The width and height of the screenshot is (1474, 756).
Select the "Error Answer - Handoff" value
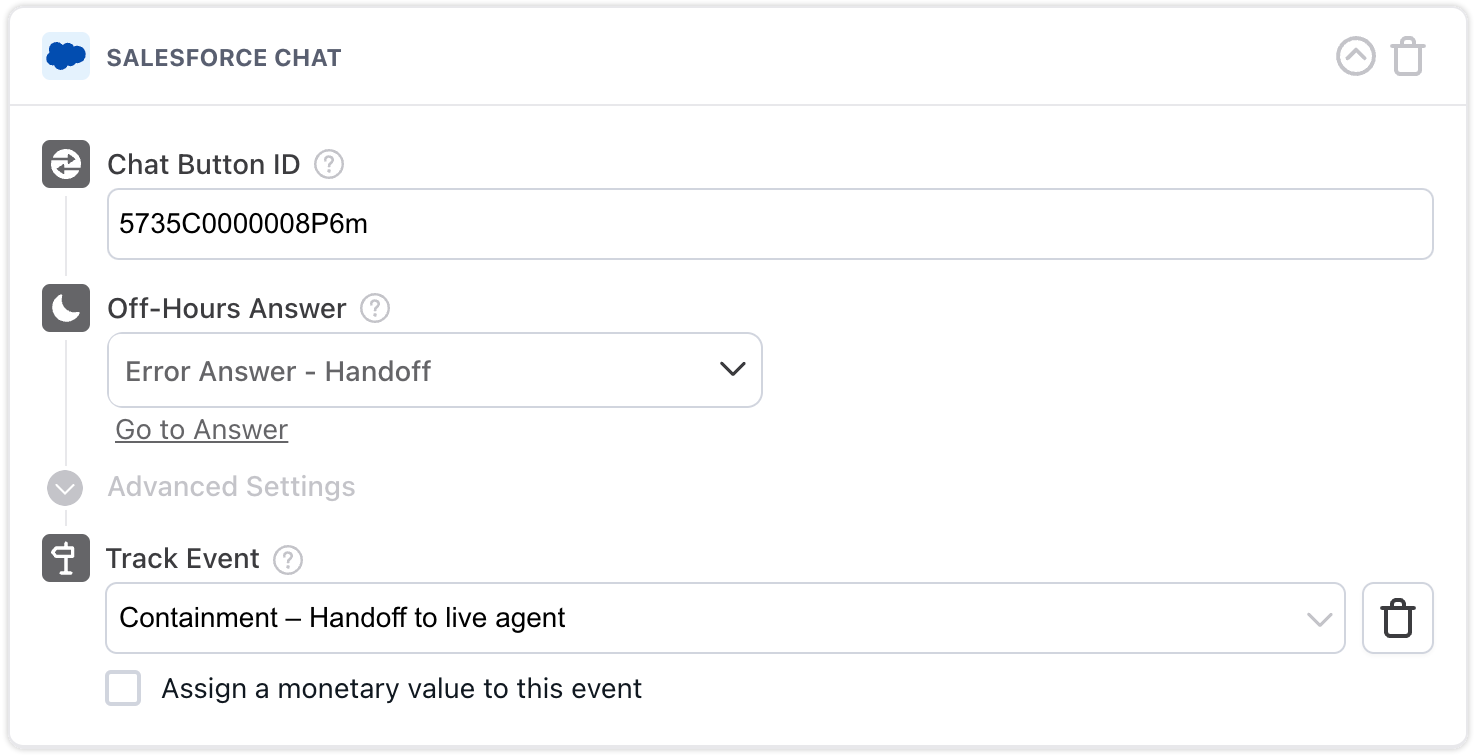[x=277, y=370]
